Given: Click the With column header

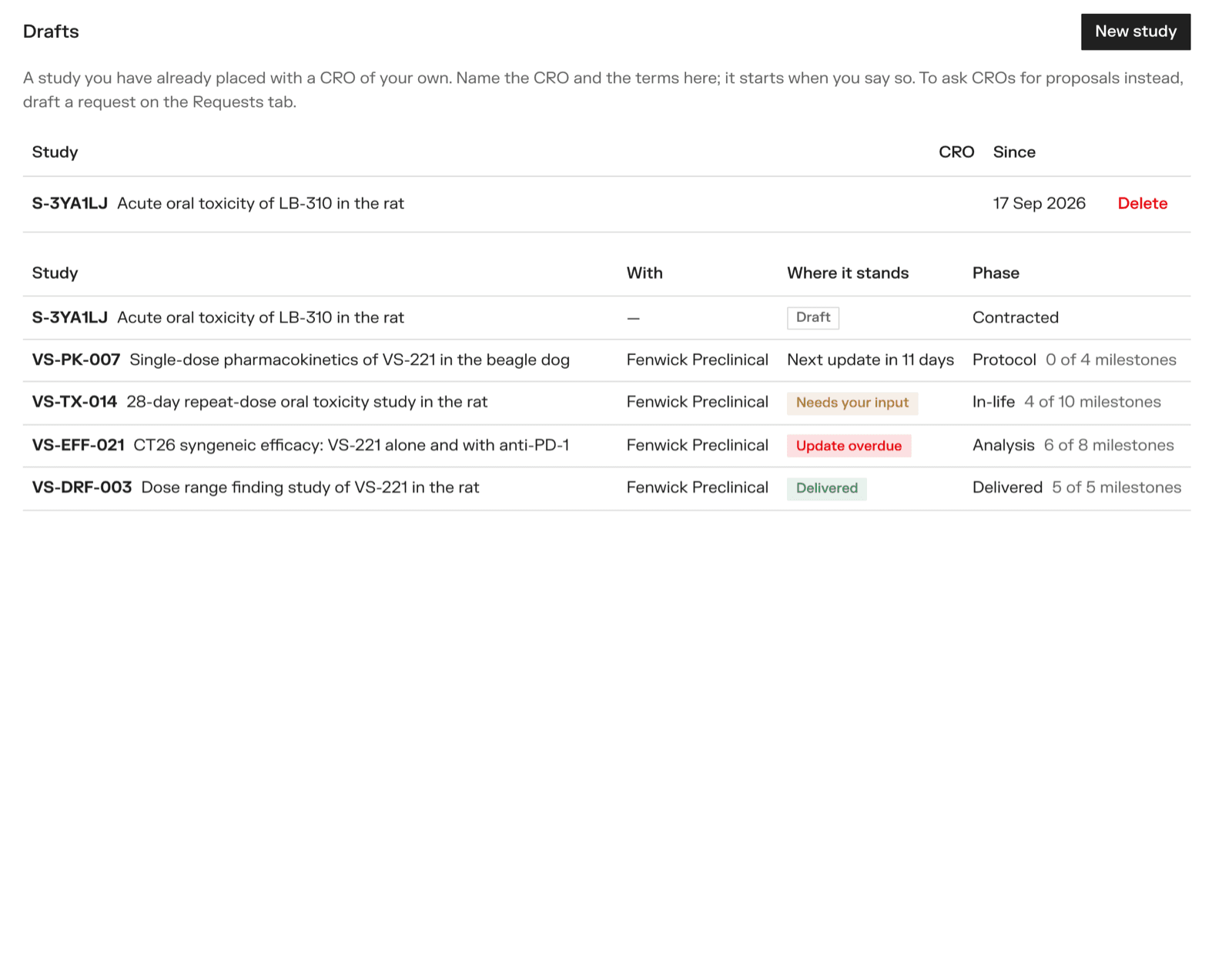Looking at the screenshot, I should click(644, 273).
